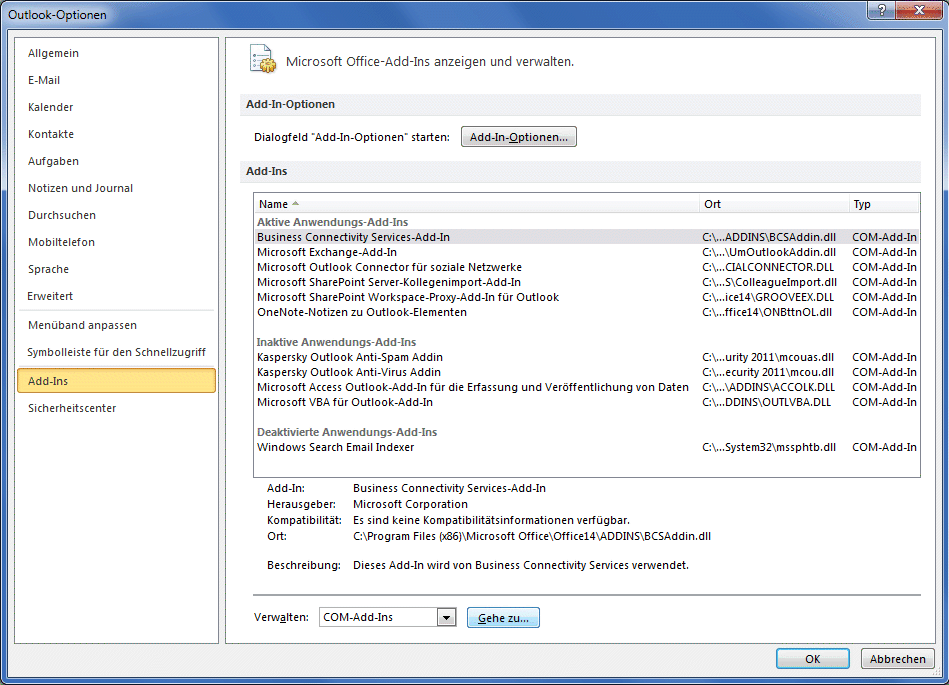The width and height of the screenshot is (949, 685).
Task: Select Kaspersky Outlook Anti-Spam Addin row
Action: click(350, 357)
